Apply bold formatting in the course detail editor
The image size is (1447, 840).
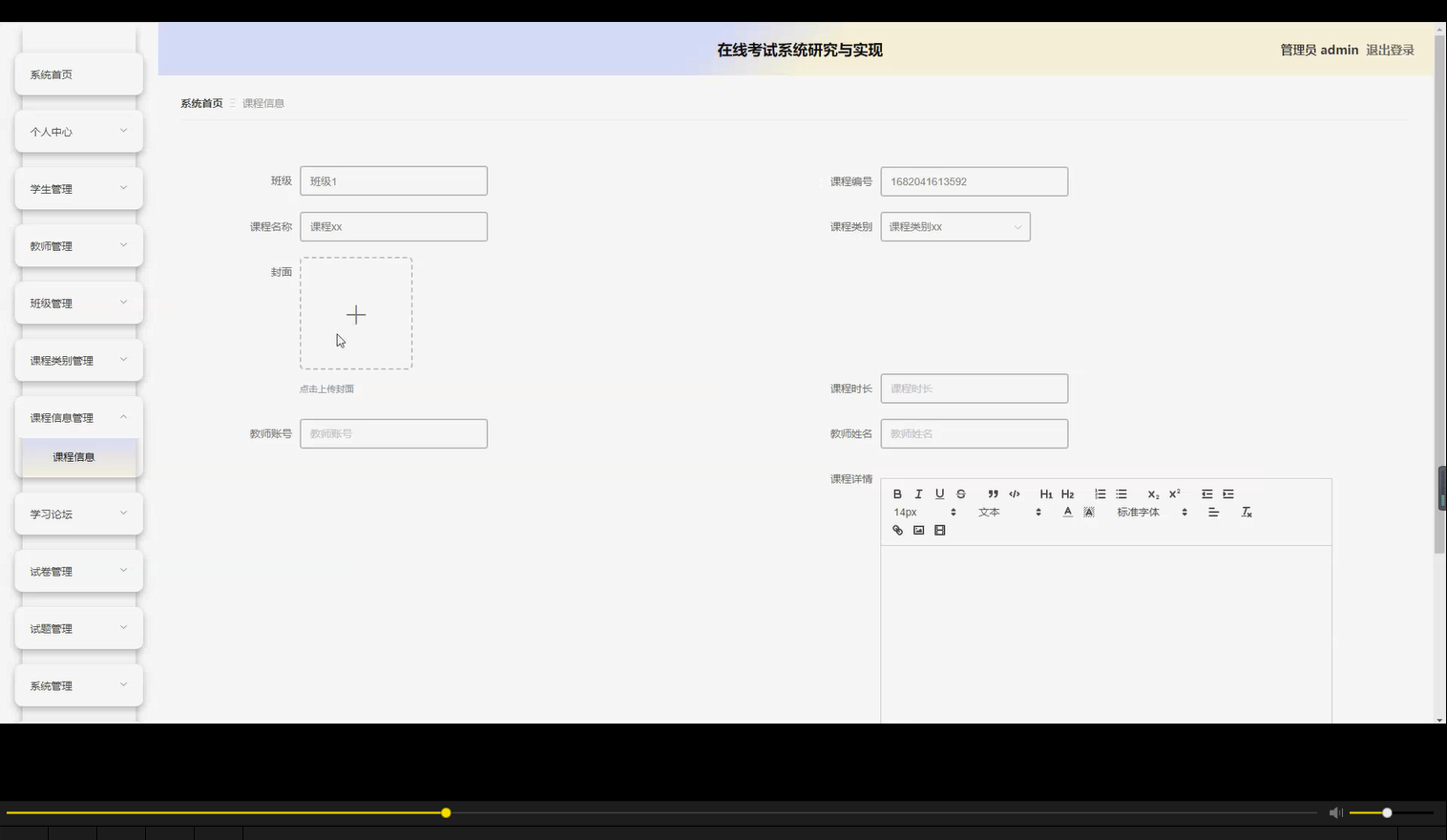(896, 493)
